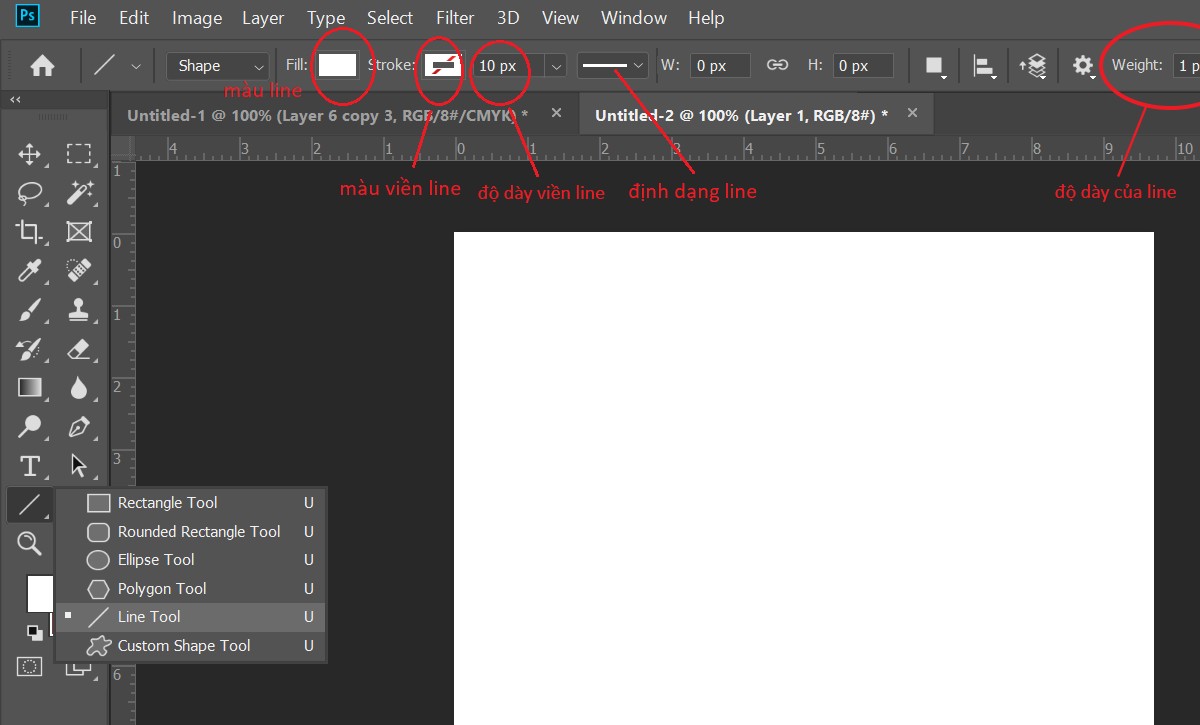Select the Brush tool

(30, 310)
